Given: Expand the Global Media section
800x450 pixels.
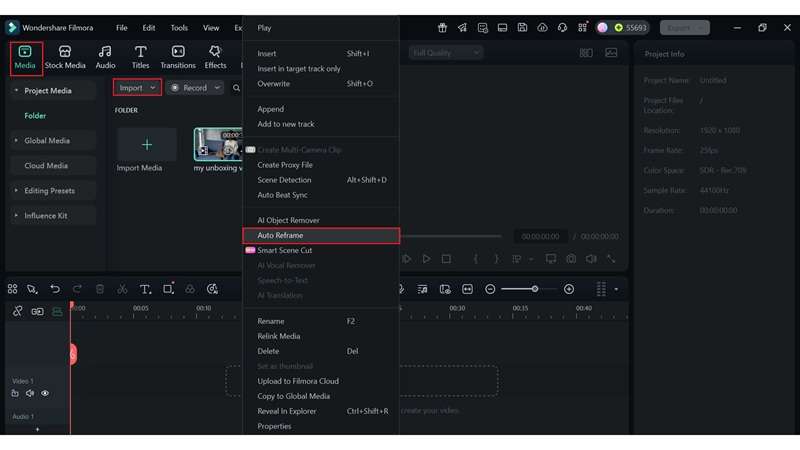Looking at the screenshot, I should [x=16, y=140].
